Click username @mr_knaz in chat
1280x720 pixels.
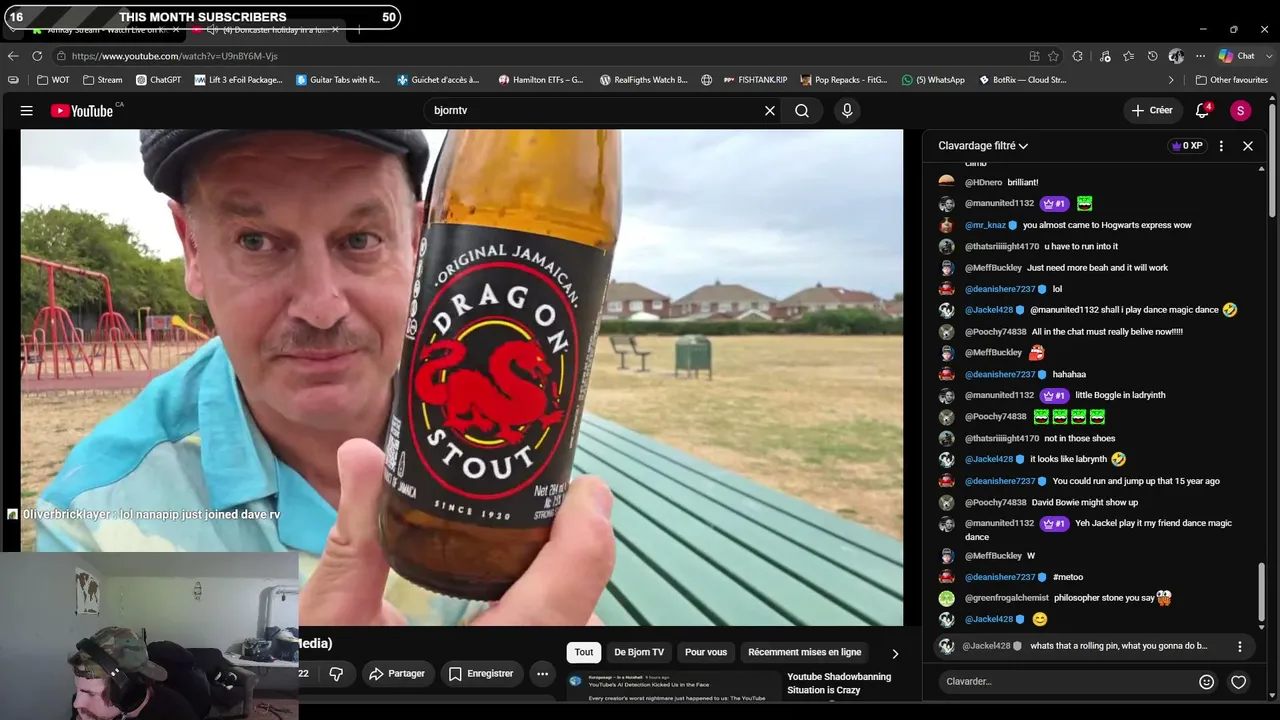point(985,225)
